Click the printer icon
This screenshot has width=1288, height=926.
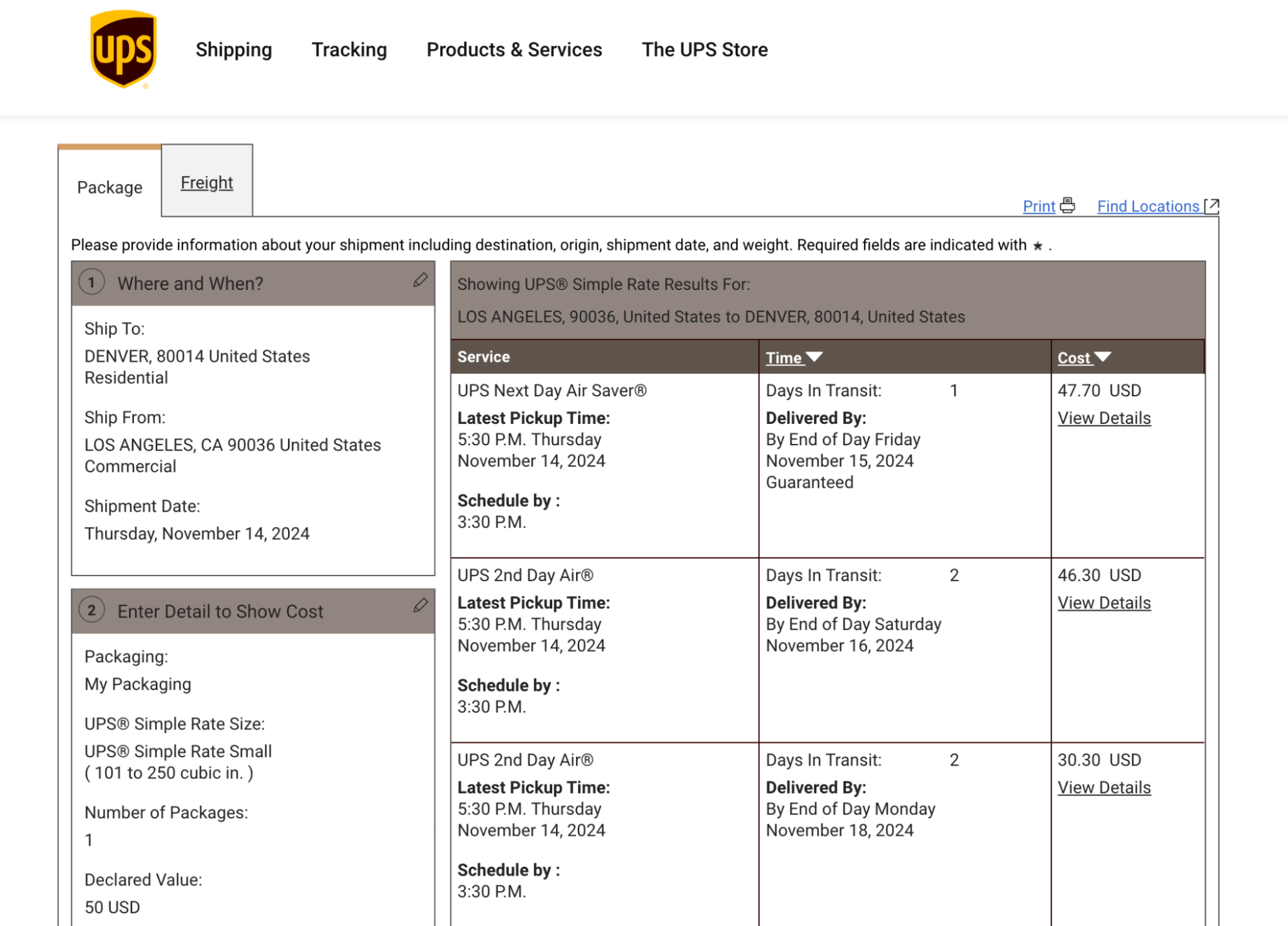tap(1068, 205)
